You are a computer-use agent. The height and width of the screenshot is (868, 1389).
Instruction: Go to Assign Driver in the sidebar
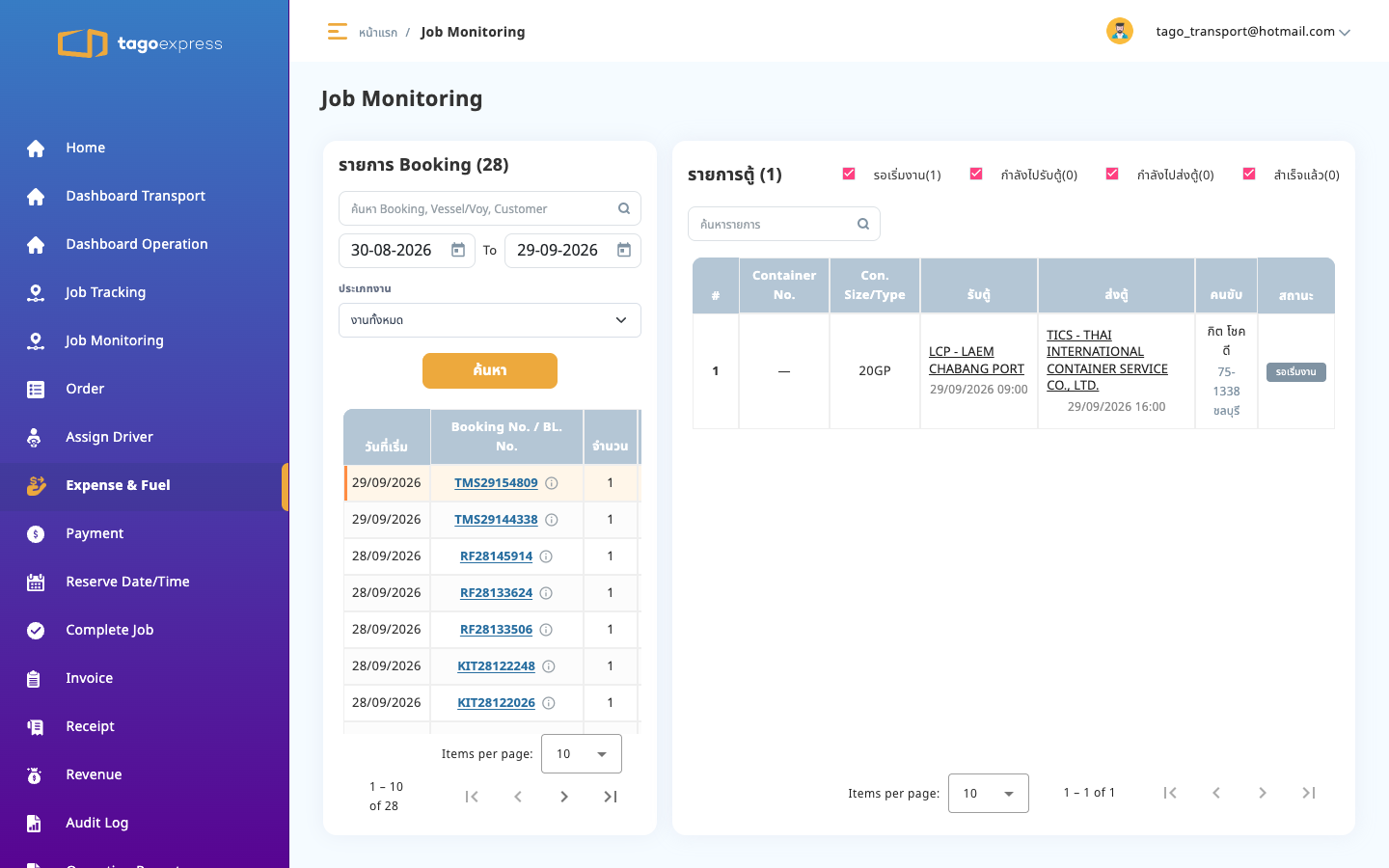click(110, 437)
